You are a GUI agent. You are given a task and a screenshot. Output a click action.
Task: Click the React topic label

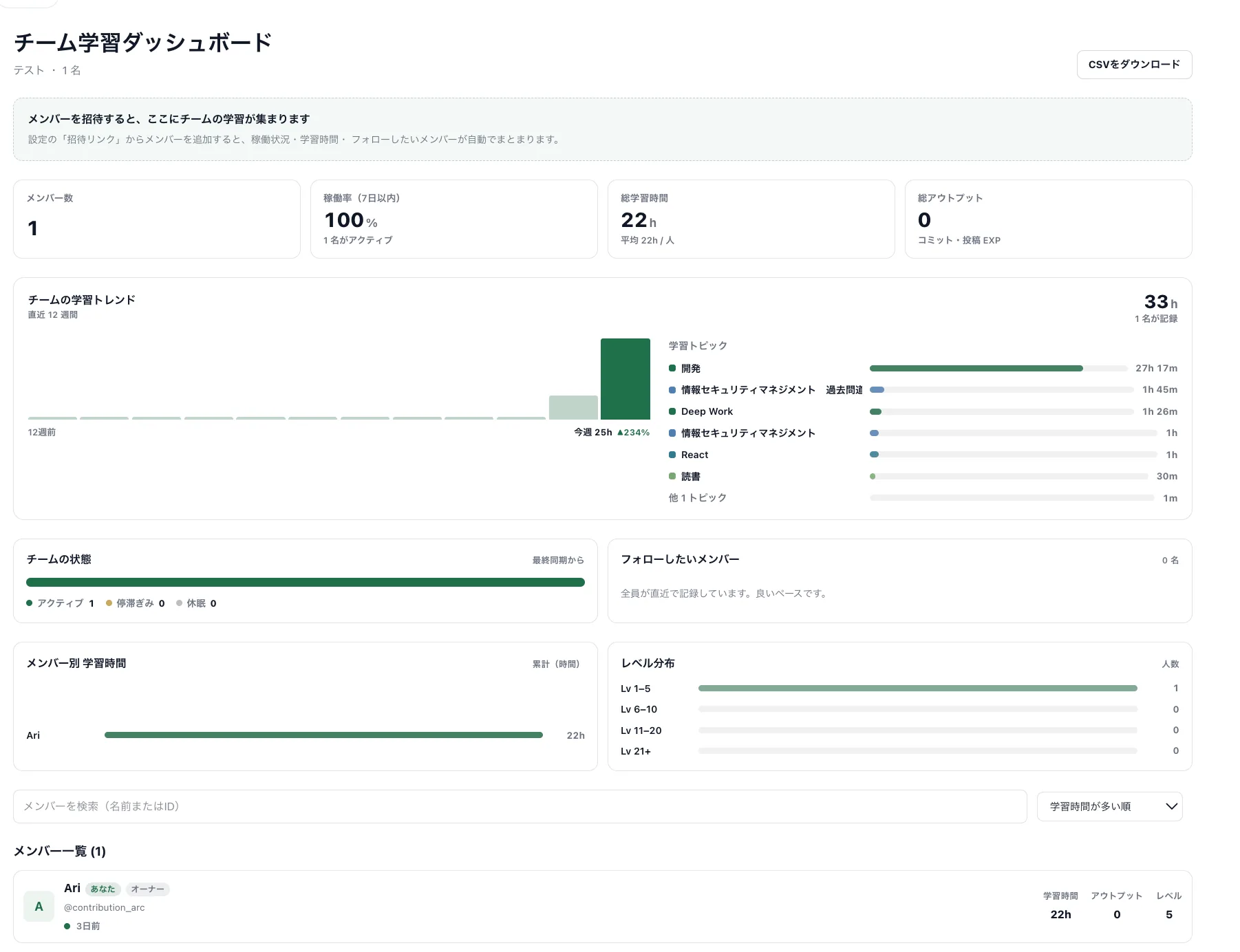pyautogui.click(x=694, y=455)
